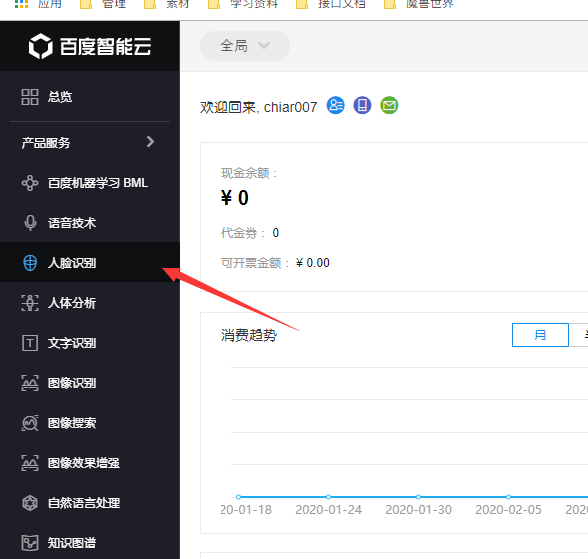Select the 月 toggle in 消费趋势
Image resolution: width=588 pixels, height=559 pixels.
tap(540, 335)
